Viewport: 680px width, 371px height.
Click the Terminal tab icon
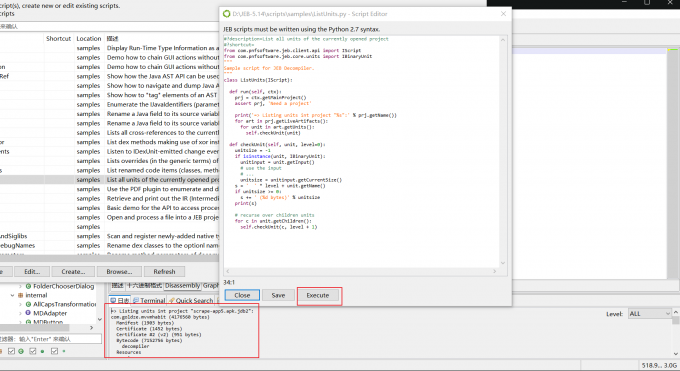136,300
